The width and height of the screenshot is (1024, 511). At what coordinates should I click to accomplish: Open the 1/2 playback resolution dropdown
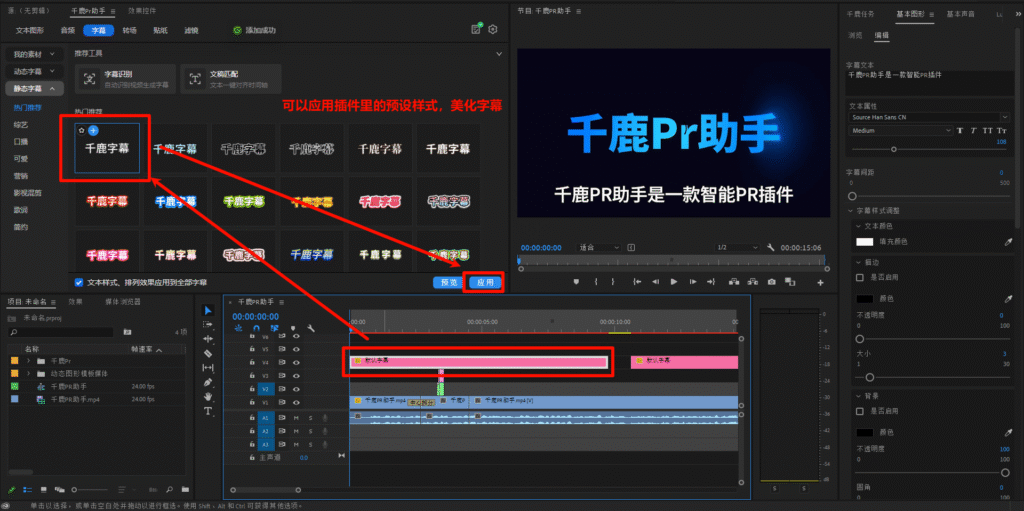737,248
